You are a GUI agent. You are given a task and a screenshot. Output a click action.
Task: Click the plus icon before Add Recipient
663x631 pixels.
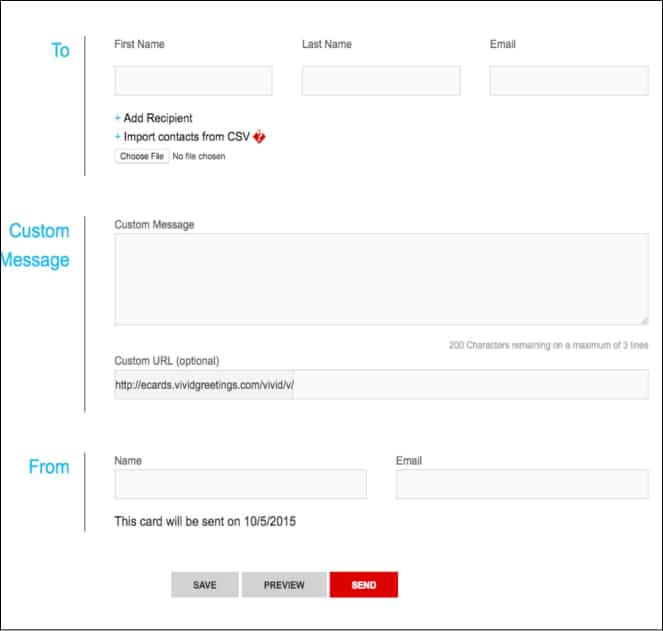point(117,118)
